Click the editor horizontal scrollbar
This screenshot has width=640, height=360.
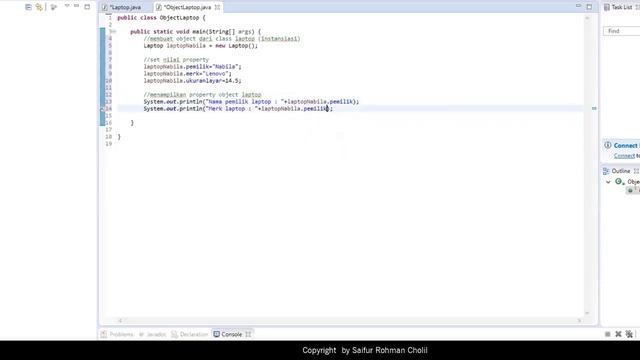click(x=349, y=321)
